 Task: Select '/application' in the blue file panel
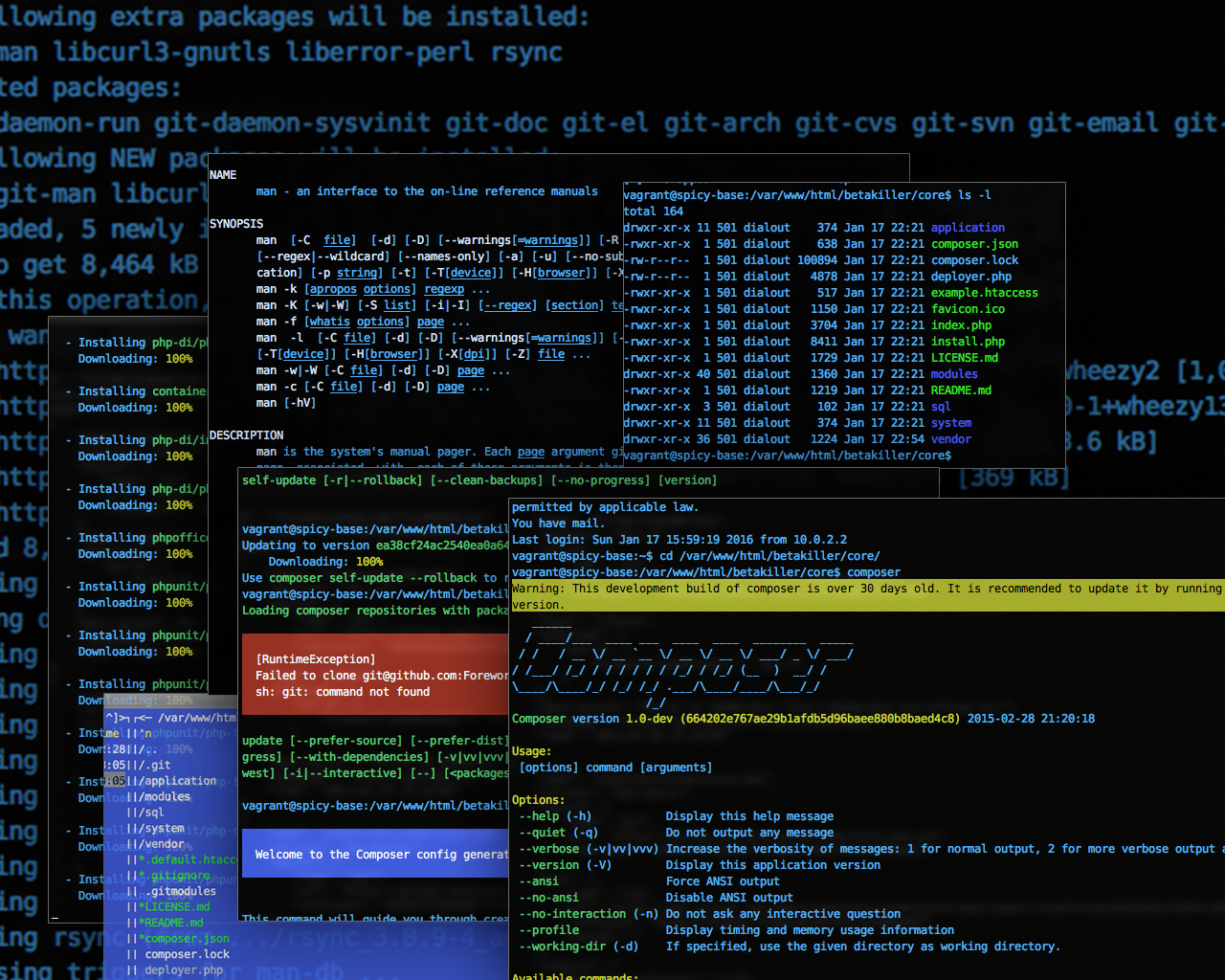(177, 781)
